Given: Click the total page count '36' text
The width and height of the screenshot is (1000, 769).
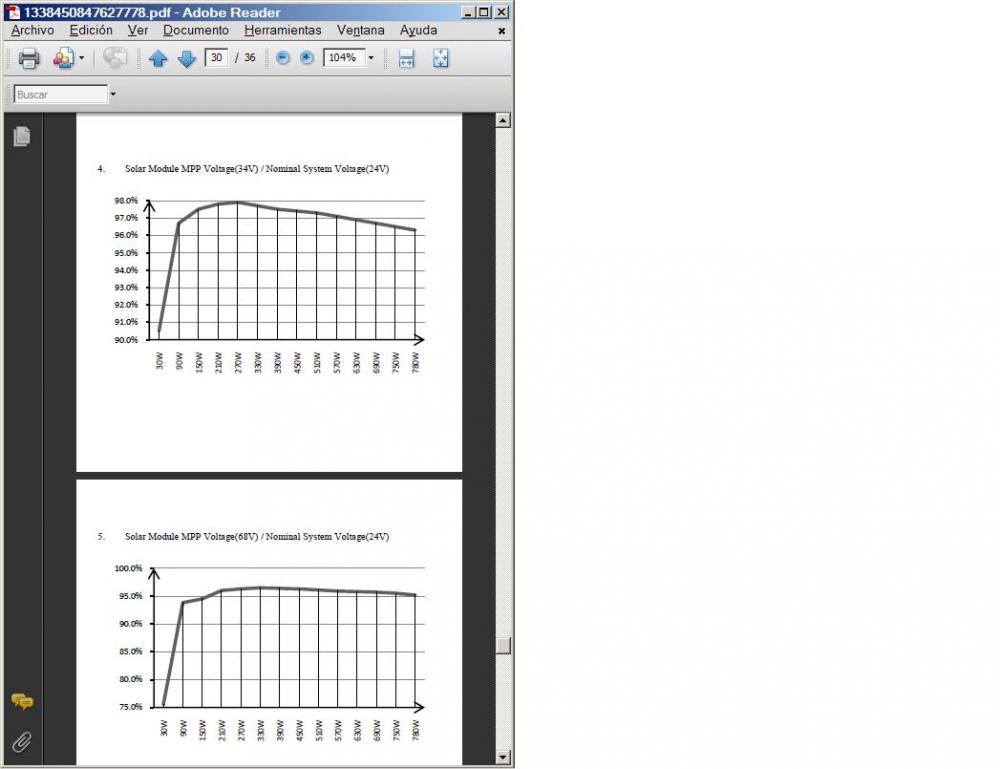Looking at the screenshot, I should tap(249, 58).
